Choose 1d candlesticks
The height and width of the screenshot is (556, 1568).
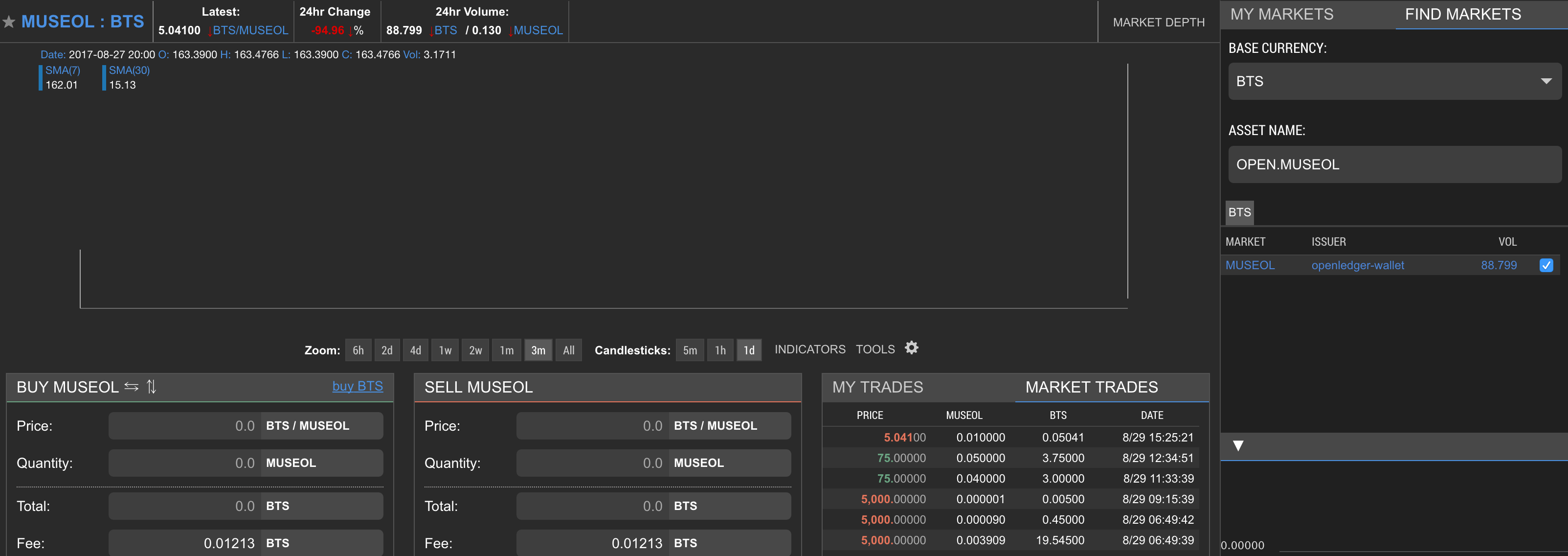[x=749, y=350]
